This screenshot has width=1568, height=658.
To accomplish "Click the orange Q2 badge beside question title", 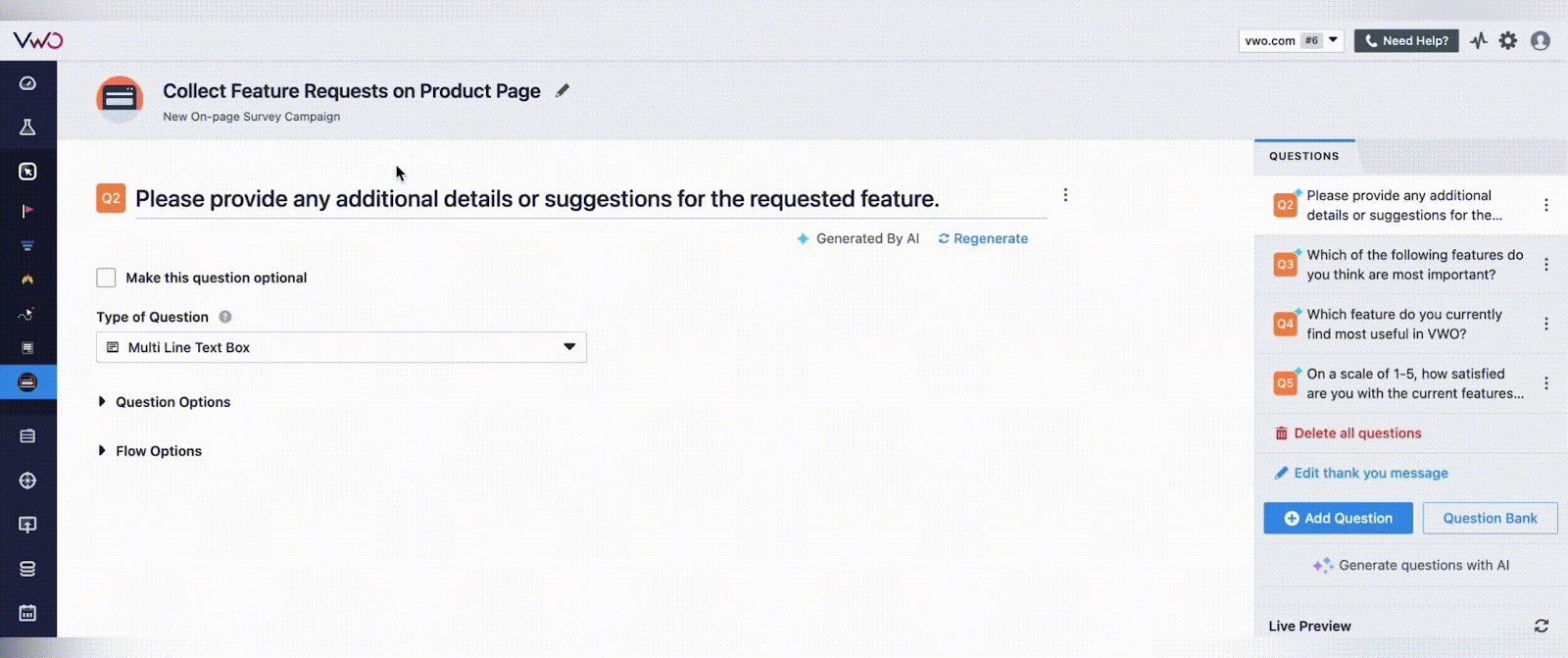I will 111,198.
